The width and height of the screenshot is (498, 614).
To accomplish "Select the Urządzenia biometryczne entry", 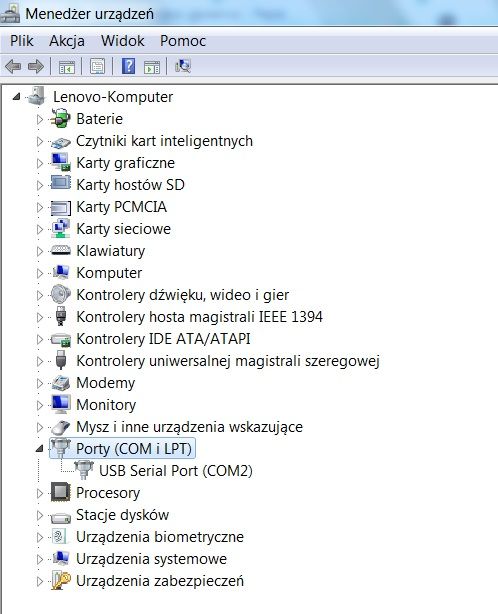I will click(160, 537).
